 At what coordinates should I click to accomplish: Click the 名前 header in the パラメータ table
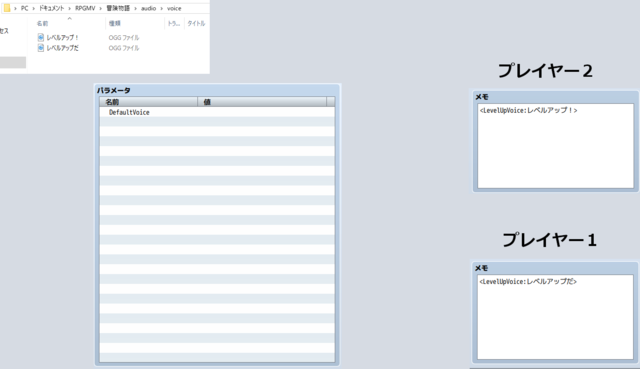coord(149,102)
